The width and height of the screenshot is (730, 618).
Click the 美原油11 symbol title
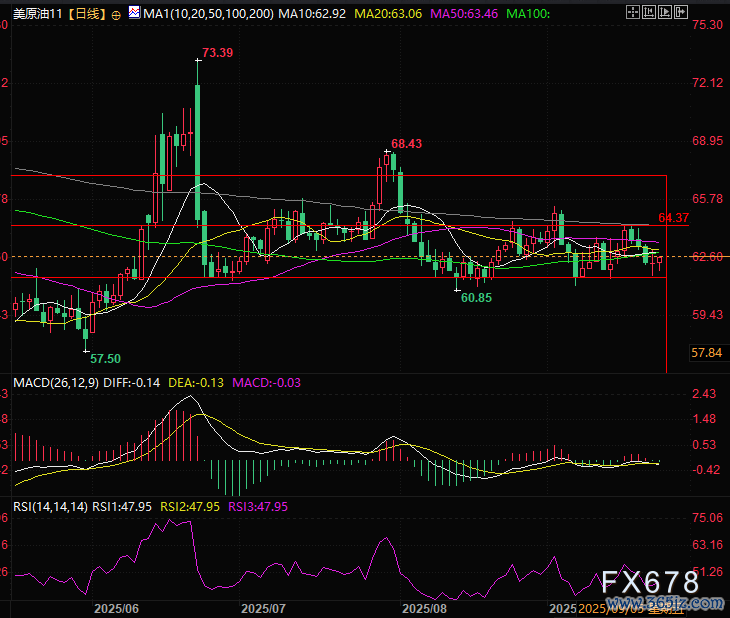[33, 14]
